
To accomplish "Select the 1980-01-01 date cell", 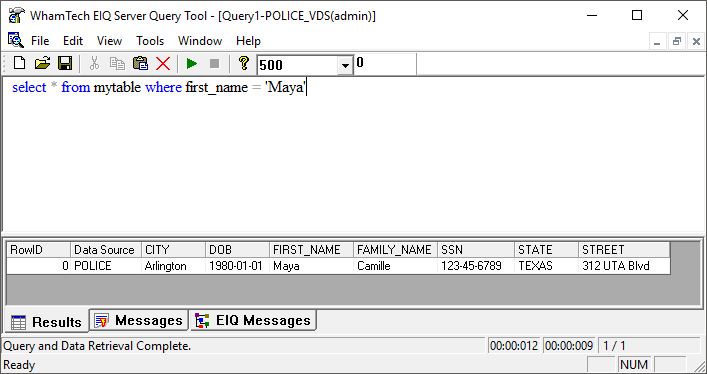I will pos(238,266).
